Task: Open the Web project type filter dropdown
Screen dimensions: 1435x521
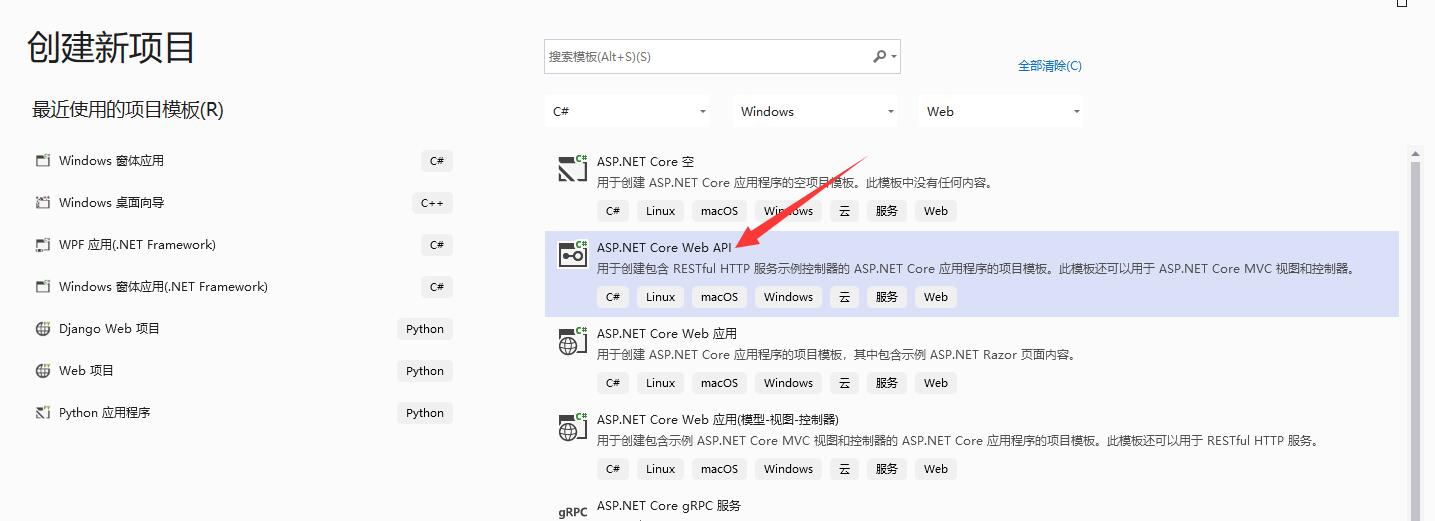Action: (x=1001, y=112)
